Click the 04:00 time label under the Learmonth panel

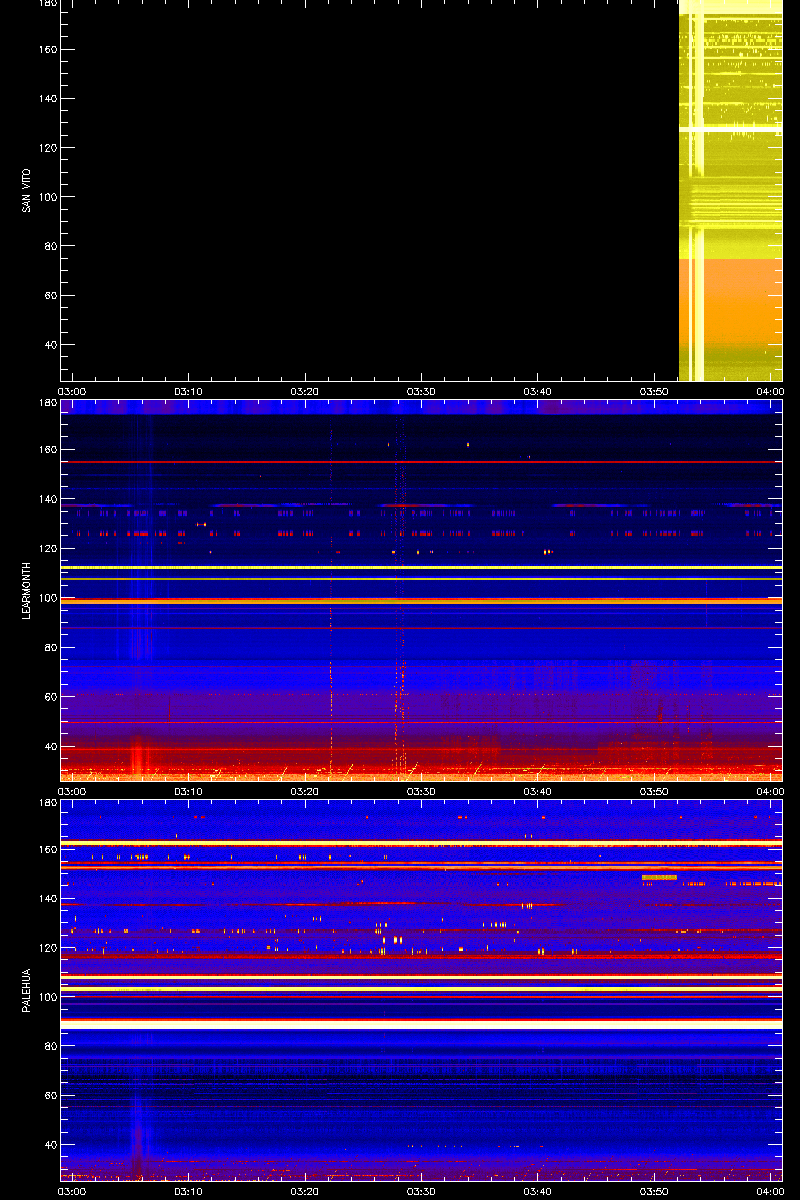(770, 791)
